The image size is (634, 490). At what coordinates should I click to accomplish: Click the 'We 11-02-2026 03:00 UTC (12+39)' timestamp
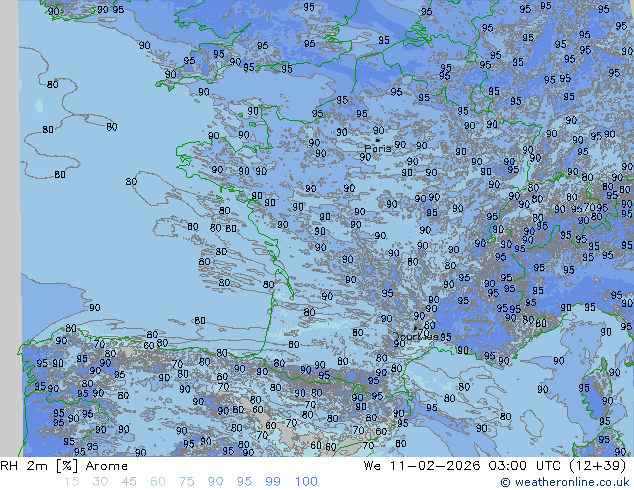pyautogui.click(x=495, y=466)
